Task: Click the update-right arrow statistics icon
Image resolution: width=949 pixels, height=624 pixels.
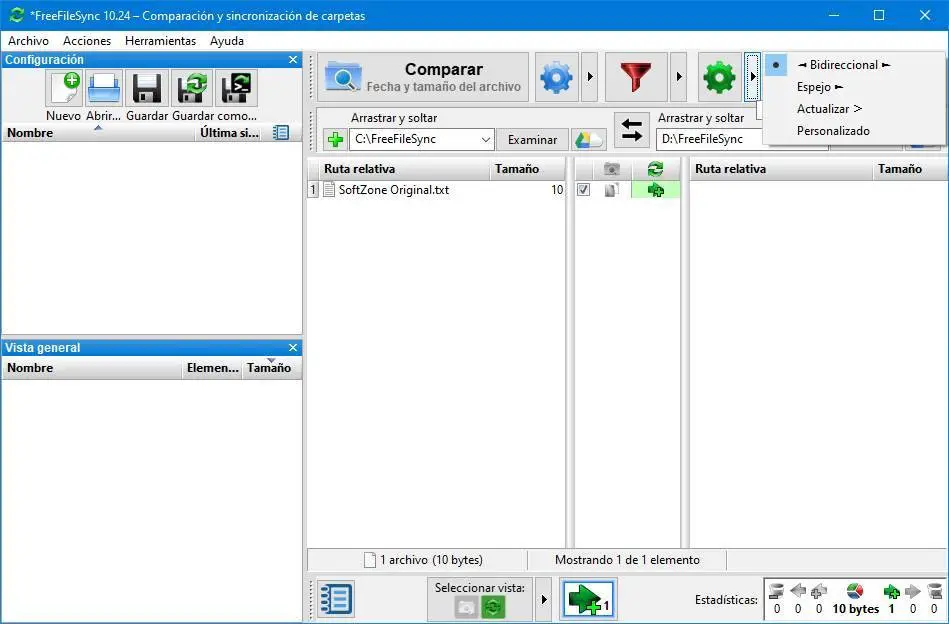Action: 913,591
